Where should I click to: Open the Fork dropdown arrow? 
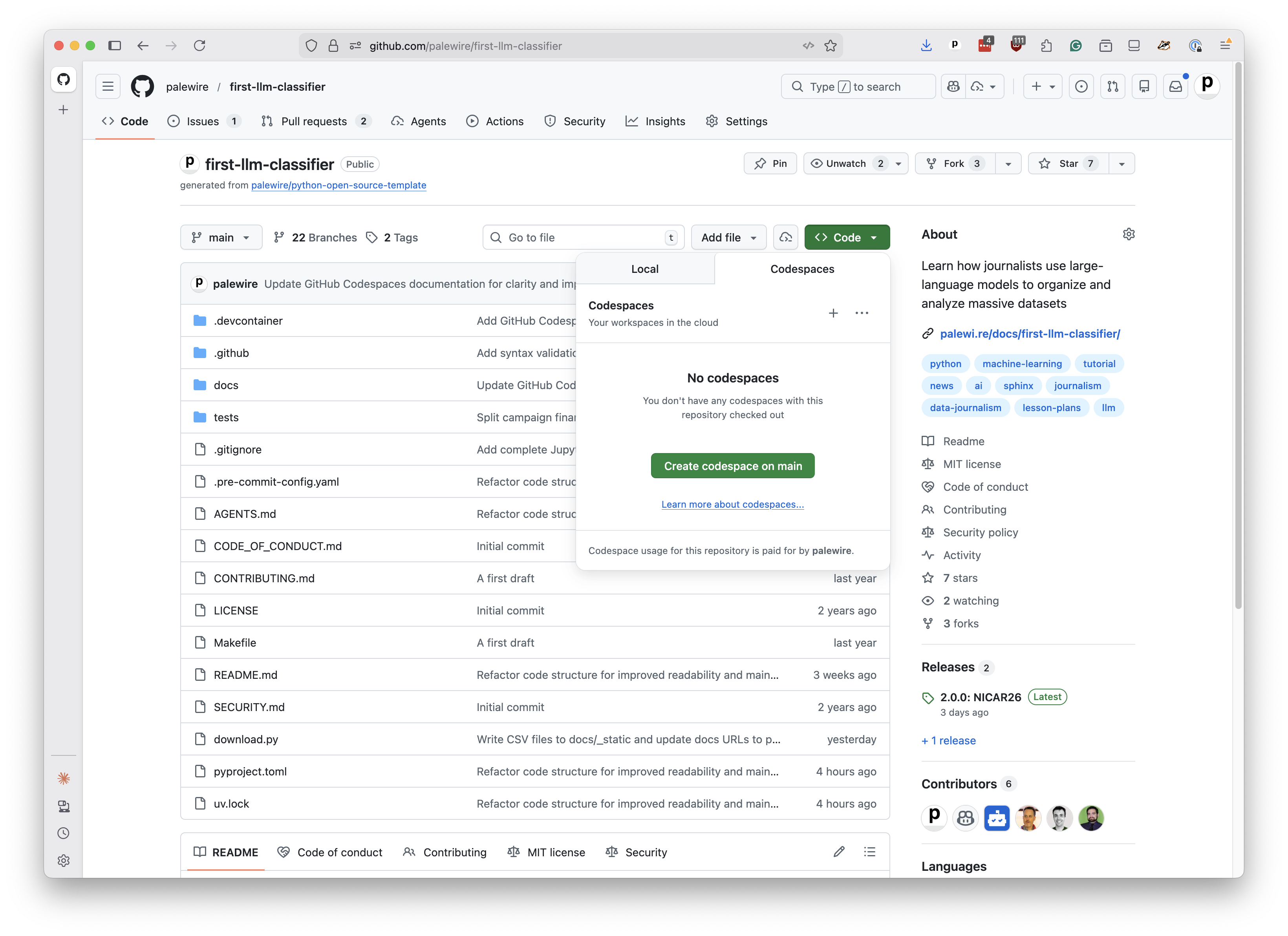[1008, 164]
